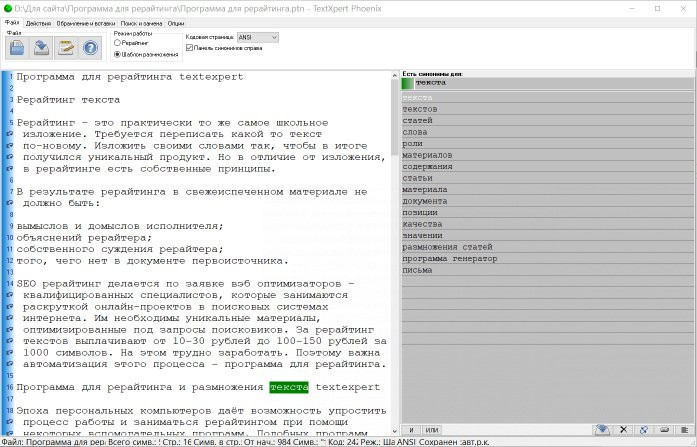Image resolution: width=697 pixels, height=447 pixels.
Task: Toggle Панель синонимов справа checkbox
Action: (190, 48)
